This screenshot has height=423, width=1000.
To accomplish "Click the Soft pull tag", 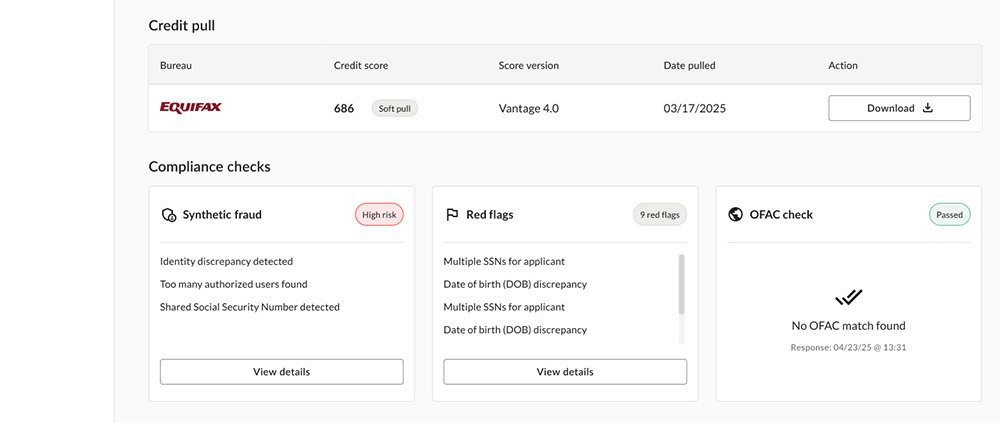I will click(x=395, y=108).
